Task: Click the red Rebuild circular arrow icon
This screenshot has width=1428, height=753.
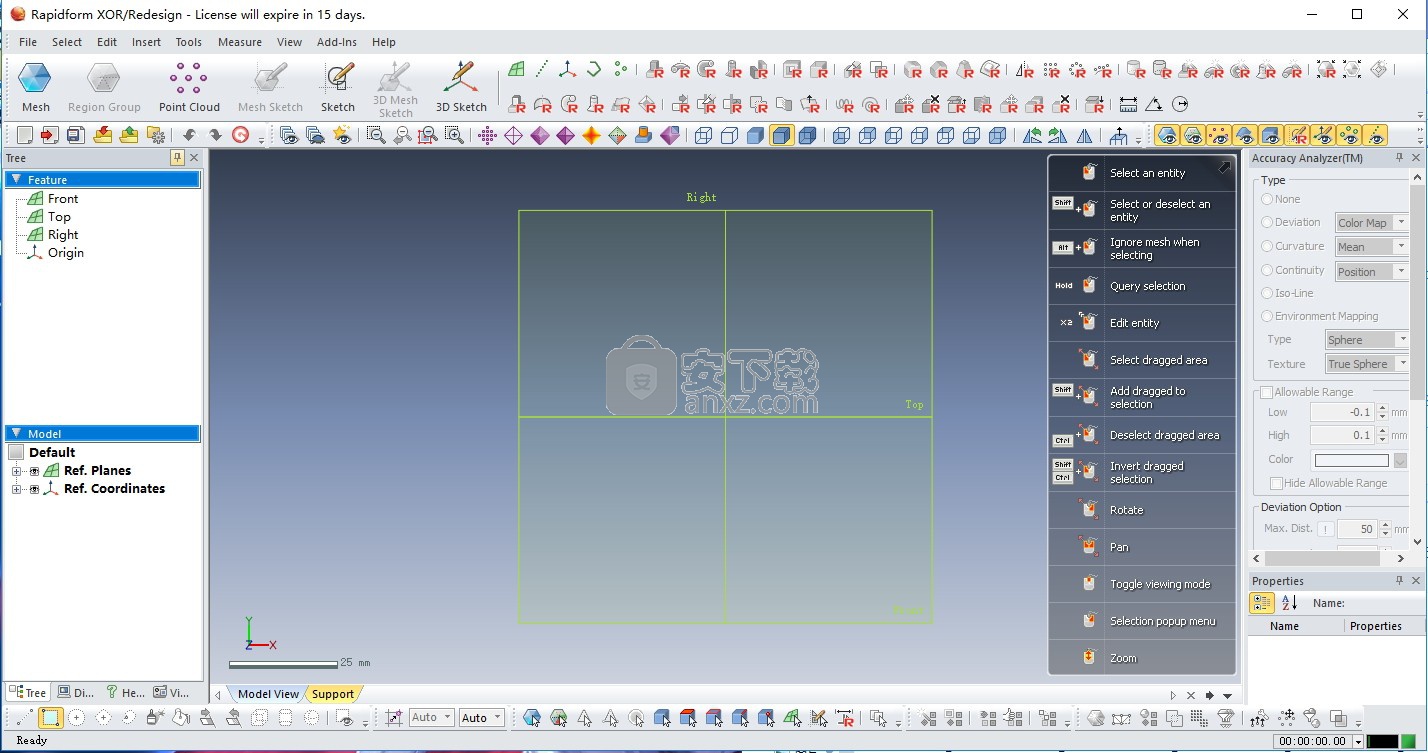Action: pos(240,135)
